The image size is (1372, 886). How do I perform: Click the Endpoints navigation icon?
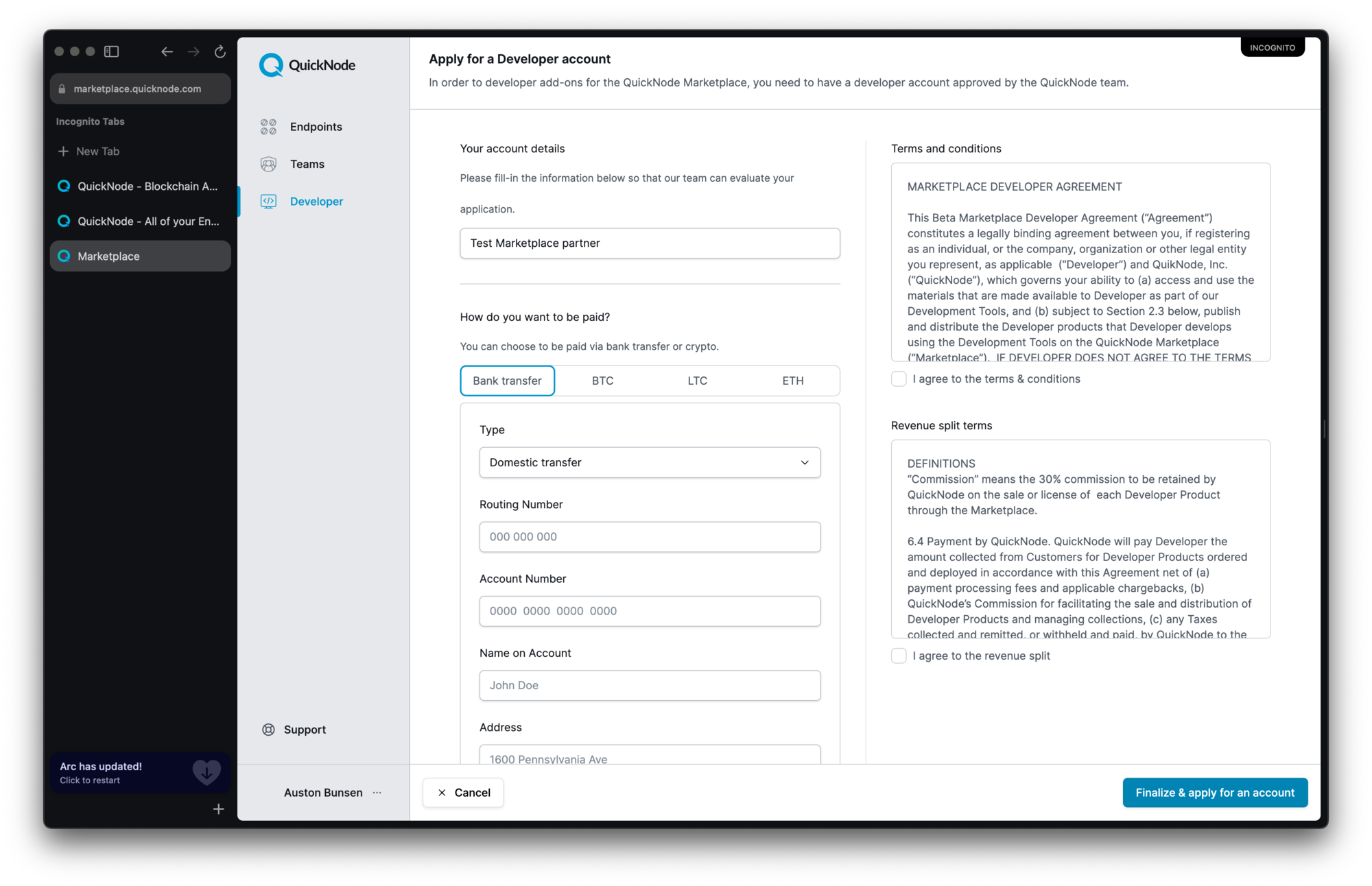[268, 127]
